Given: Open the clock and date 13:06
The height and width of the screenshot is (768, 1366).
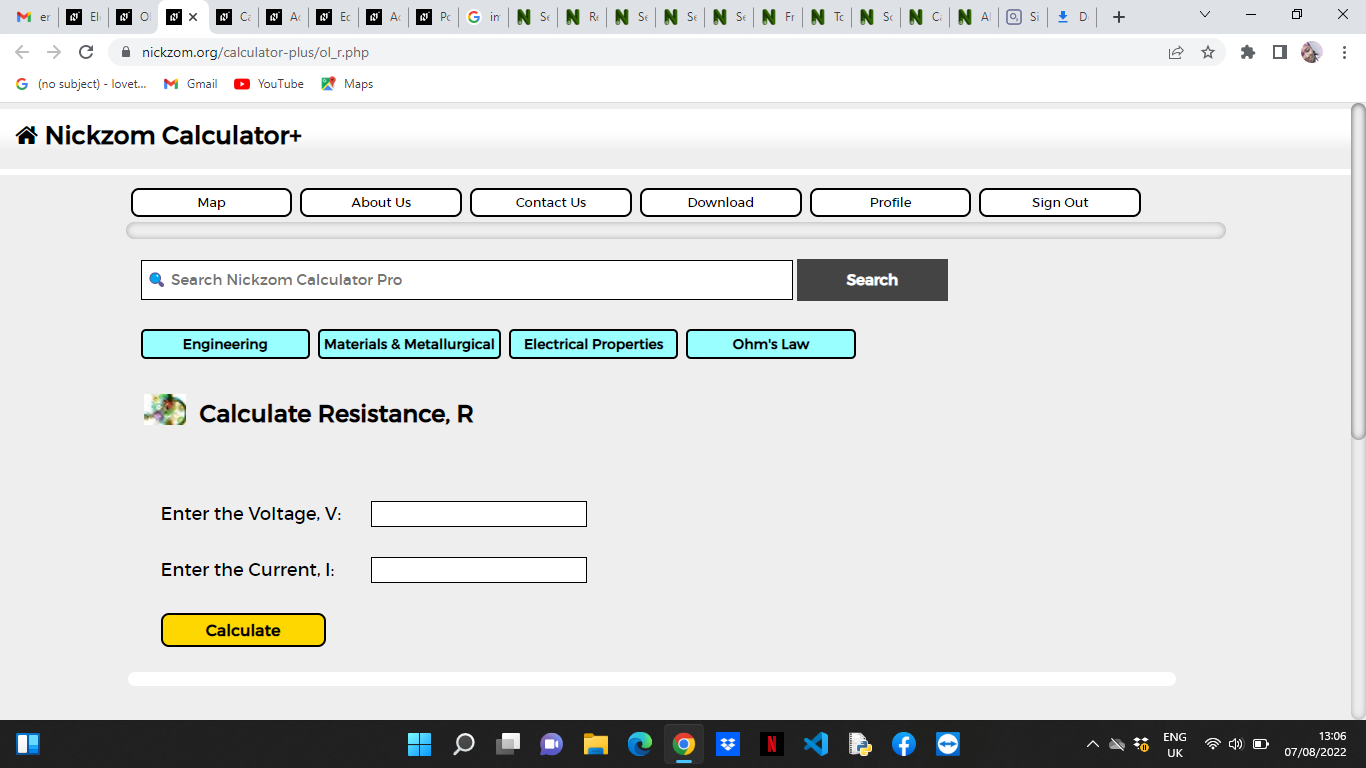Looking at the screenshot, I should (1316, 744).
